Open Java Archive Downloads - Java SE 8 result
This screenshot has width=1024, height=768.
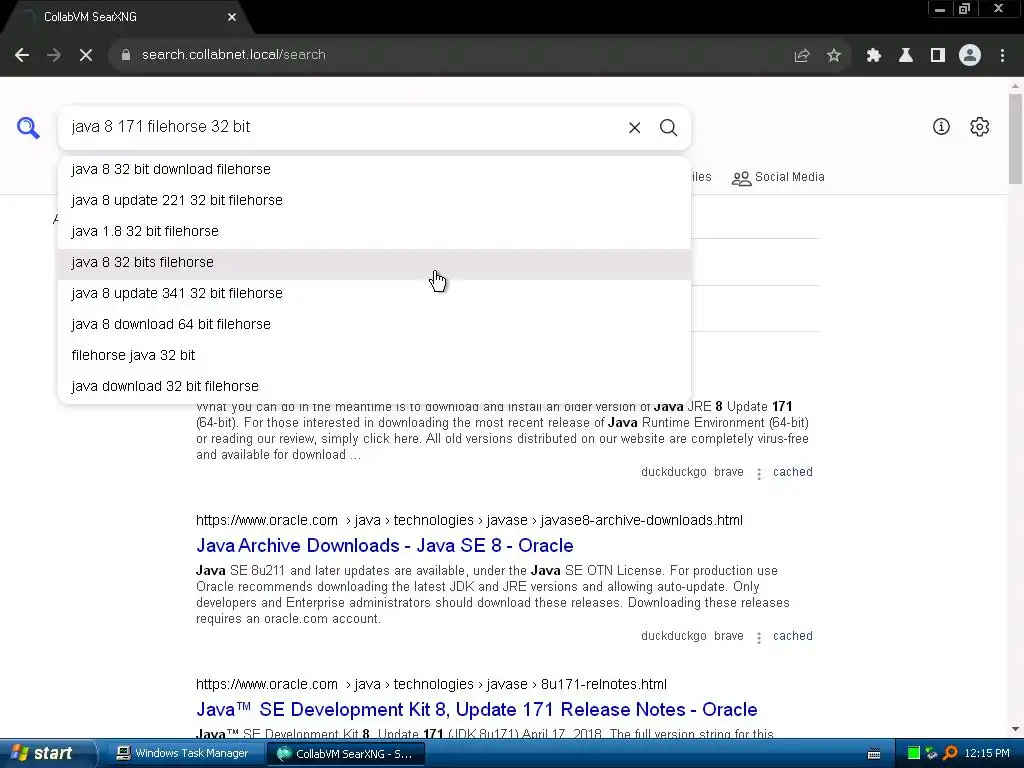click(x=385, y=545)
